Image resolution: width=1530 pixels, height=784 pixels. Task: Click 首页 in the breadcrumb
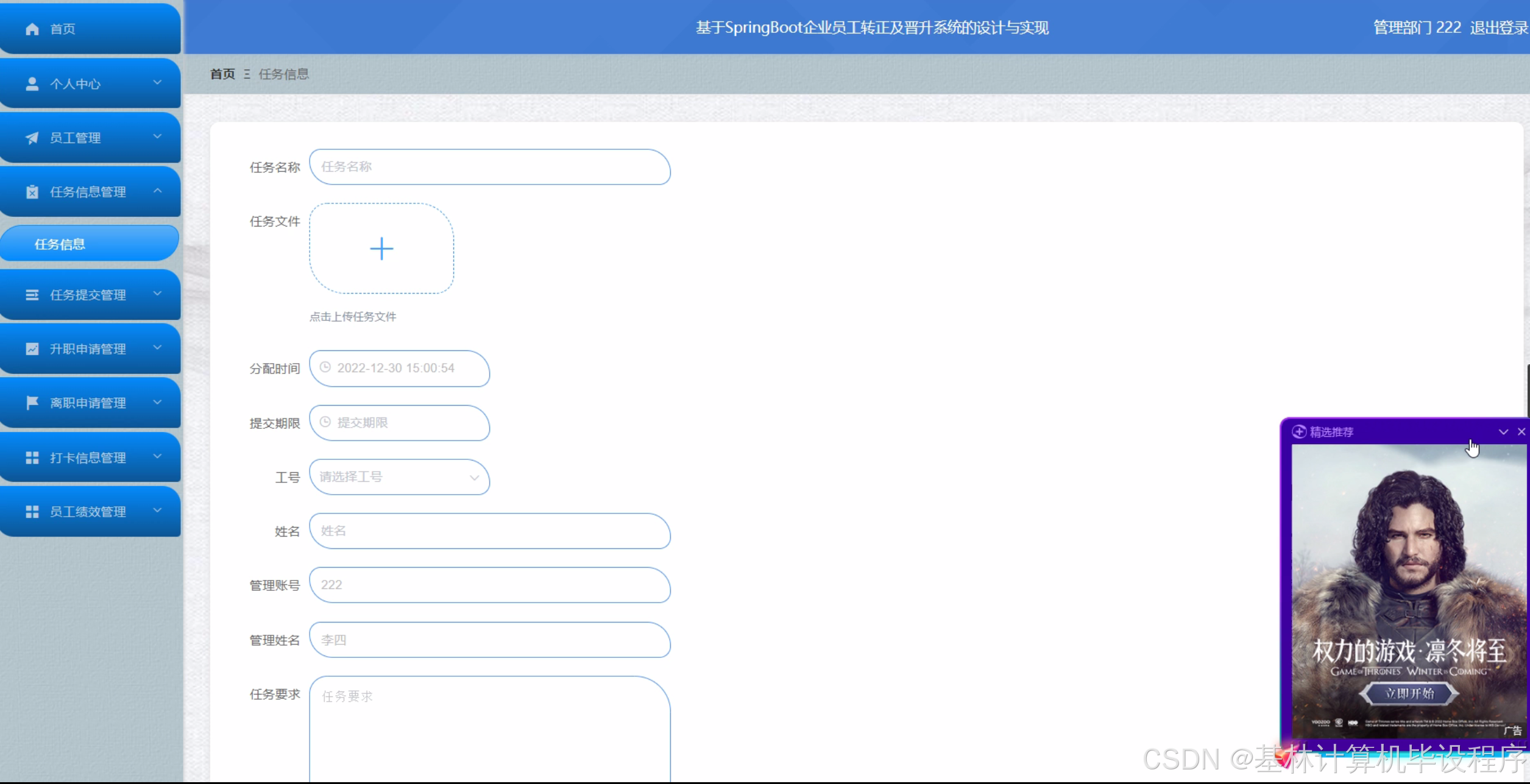pyautogui.click(x=222, y=74)
